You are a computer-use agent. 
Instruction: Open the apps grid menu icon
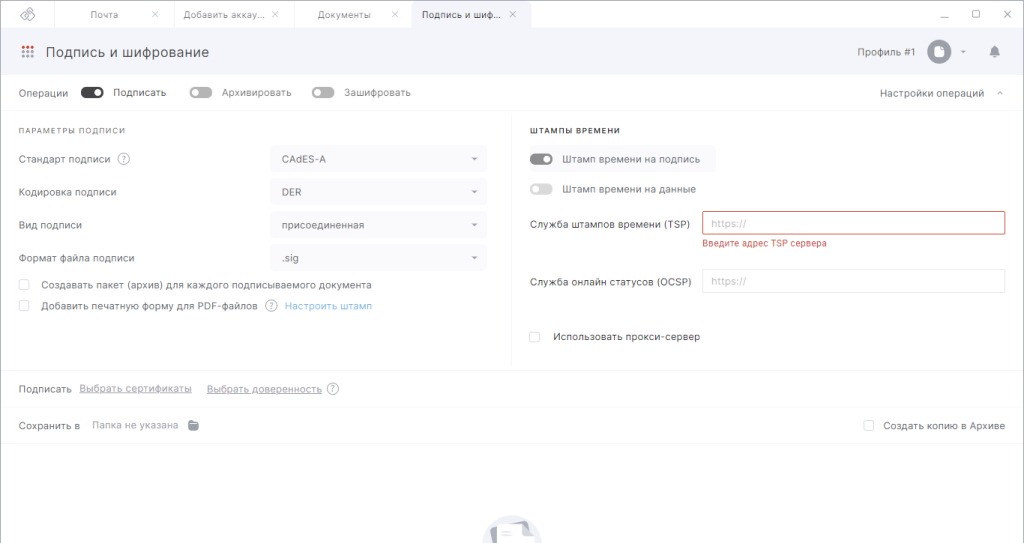click(28, 52)
